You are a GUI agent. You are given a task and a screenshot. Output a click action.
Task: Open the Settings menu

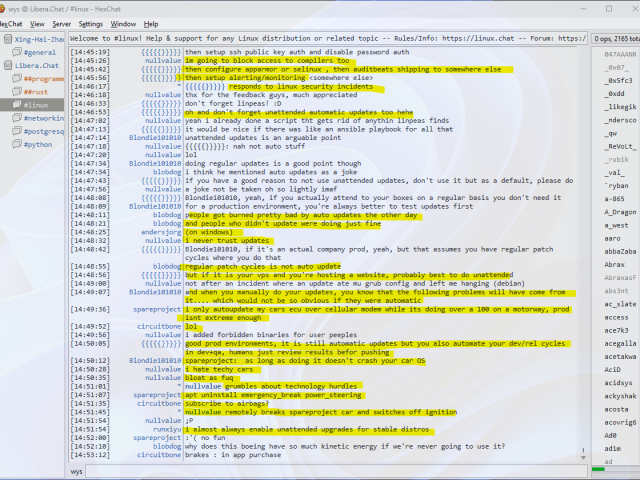(90, 23)
